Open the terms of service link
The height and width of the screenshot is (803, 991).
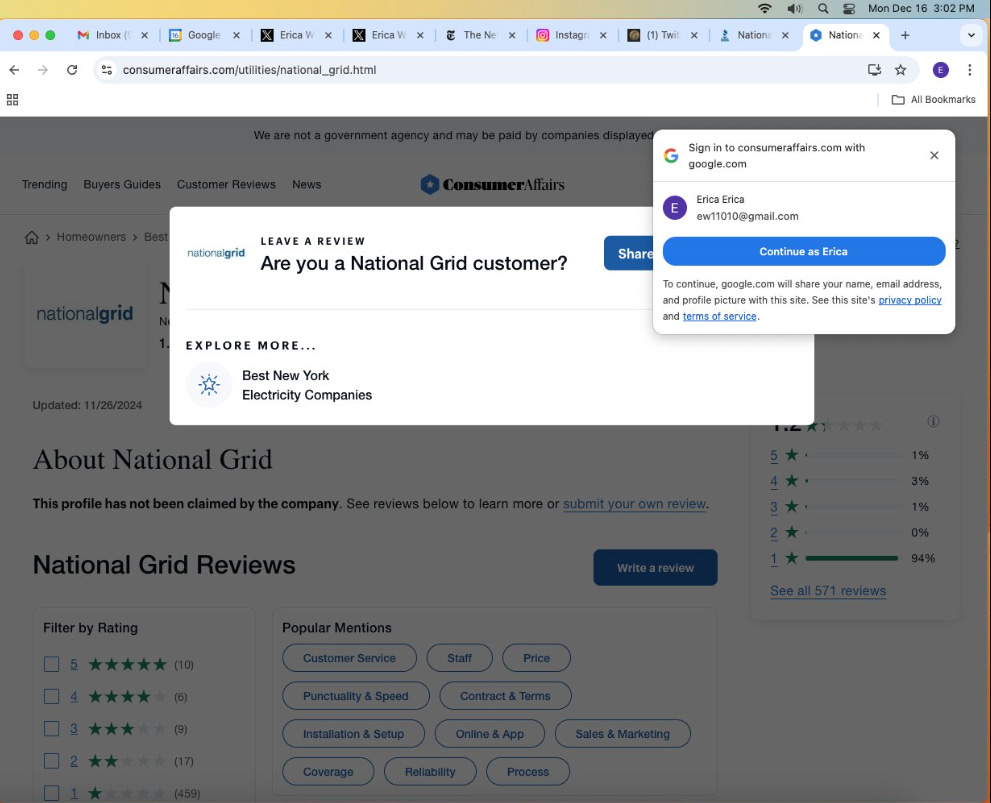719,317
